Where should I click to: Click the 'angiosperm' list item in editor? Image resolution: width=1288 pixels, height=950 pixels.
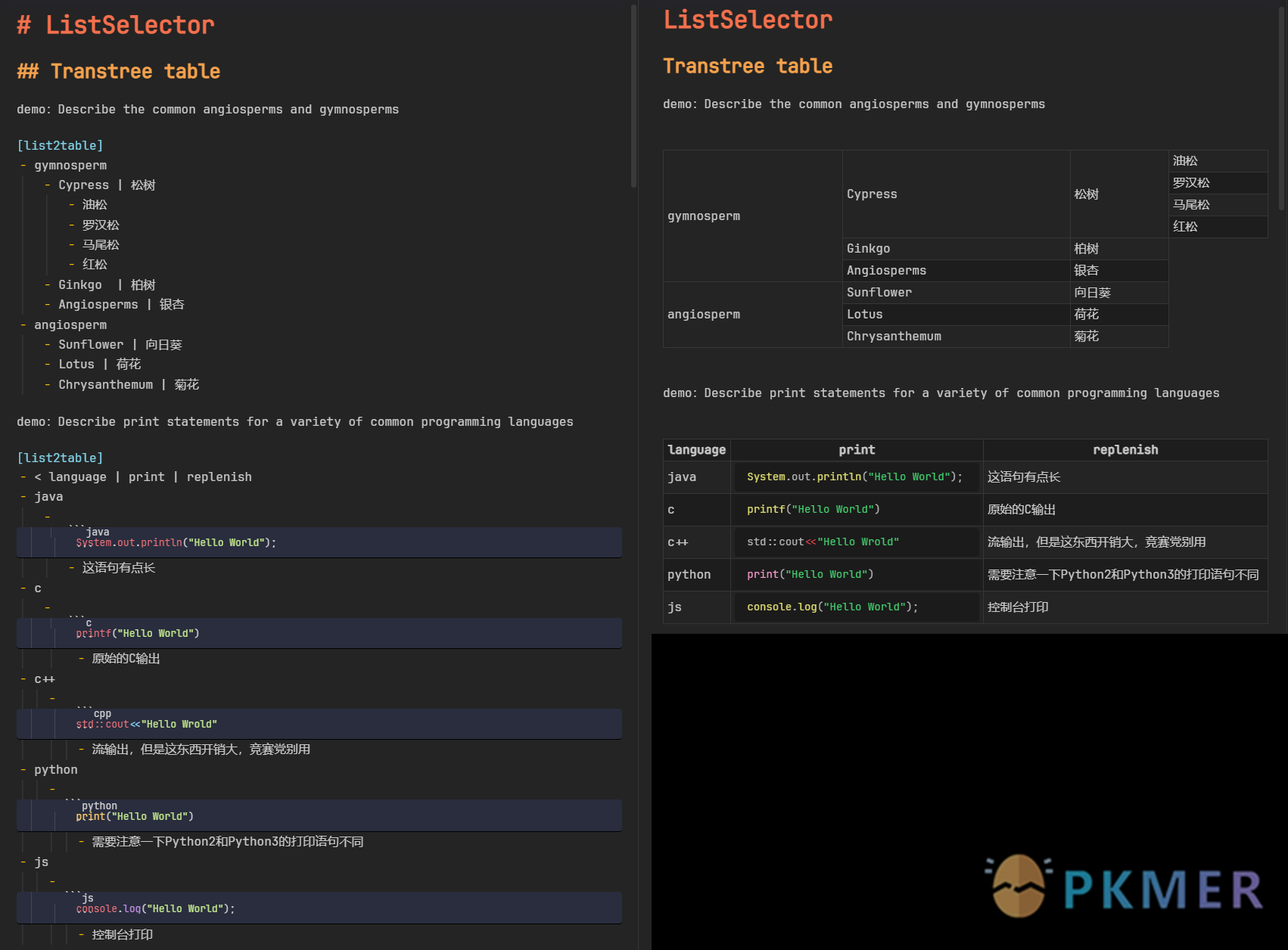[x=70, y=324]
